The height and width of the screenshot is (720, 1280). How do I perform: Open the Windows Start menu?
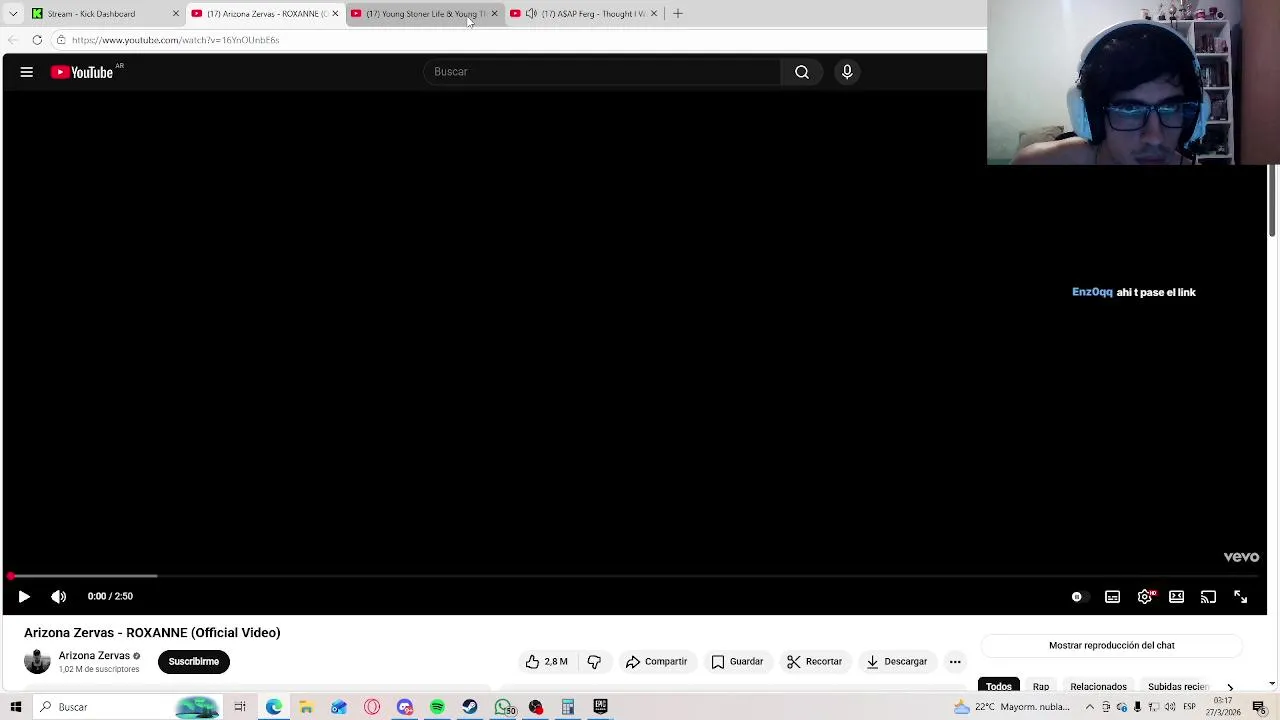point(15,707)
